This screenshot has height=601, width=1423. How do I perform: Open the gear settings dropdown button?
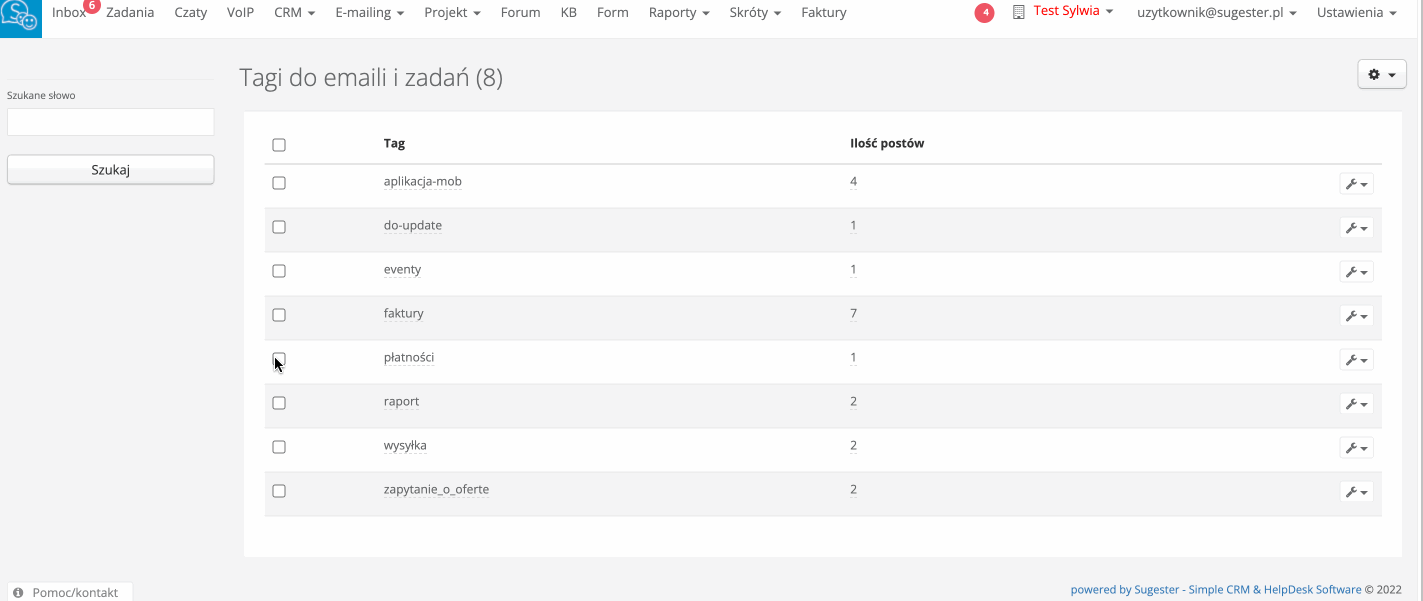pos(1382,75)
